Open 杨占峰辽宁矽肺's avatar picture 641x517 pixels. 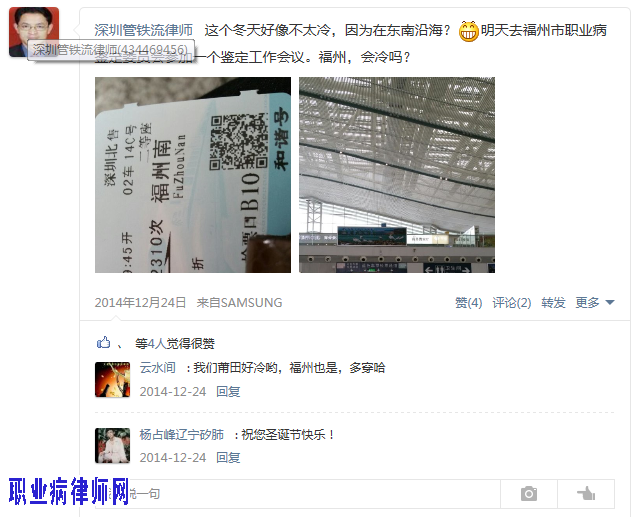pos(112,445)
